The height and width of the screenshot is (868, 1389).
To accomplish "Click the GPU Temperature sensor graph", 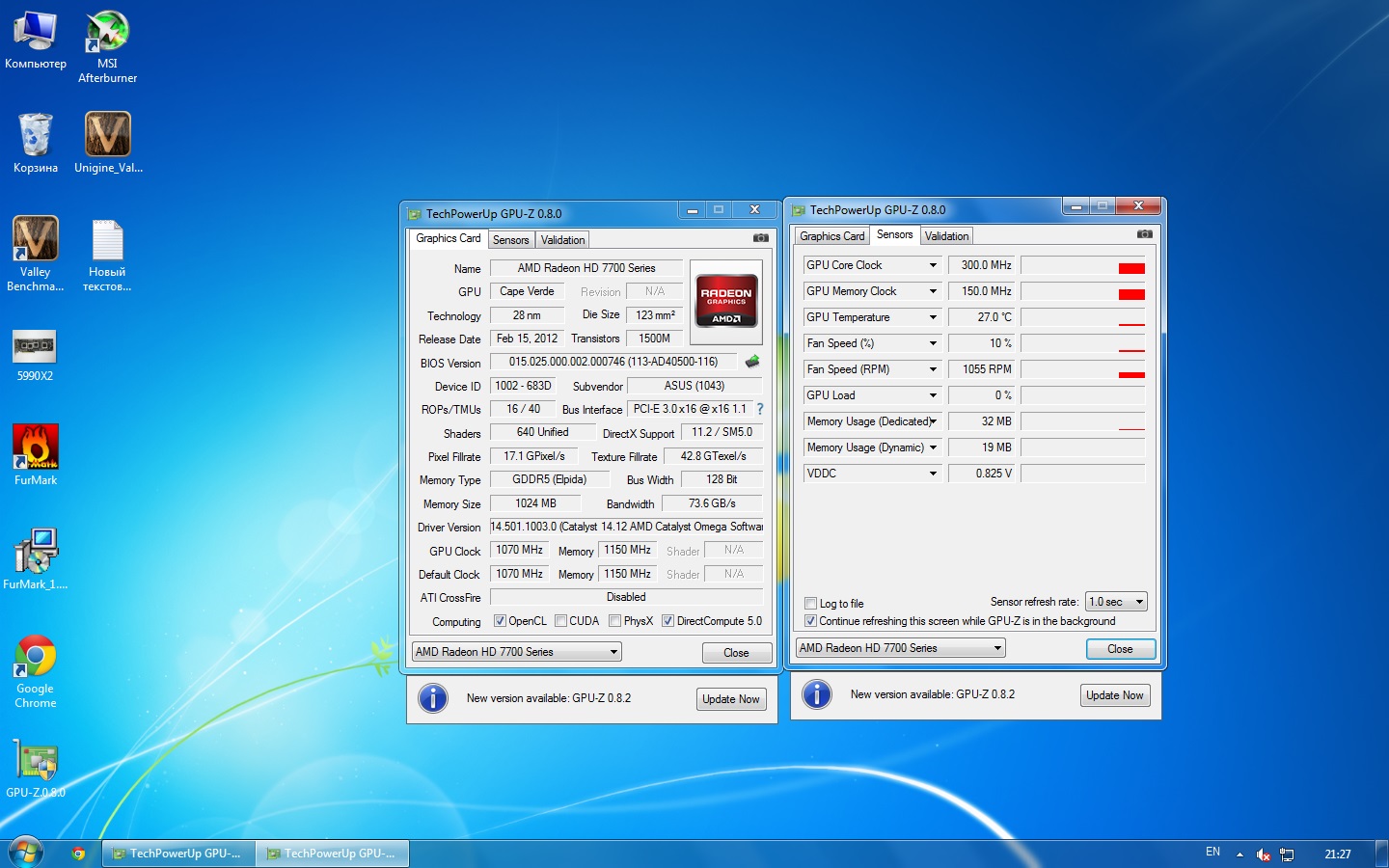I will coord(1082,317).
